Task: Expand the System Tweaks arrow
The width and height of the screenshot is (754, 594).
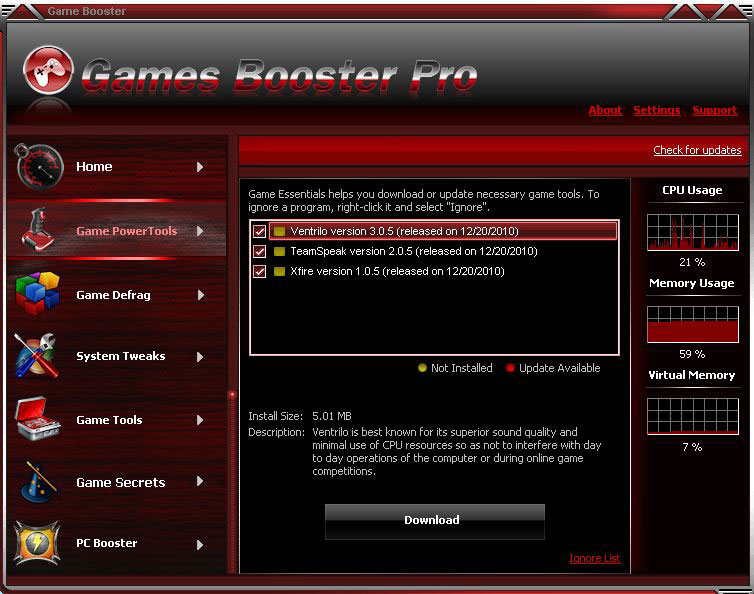Action: [x=200, y=356]
